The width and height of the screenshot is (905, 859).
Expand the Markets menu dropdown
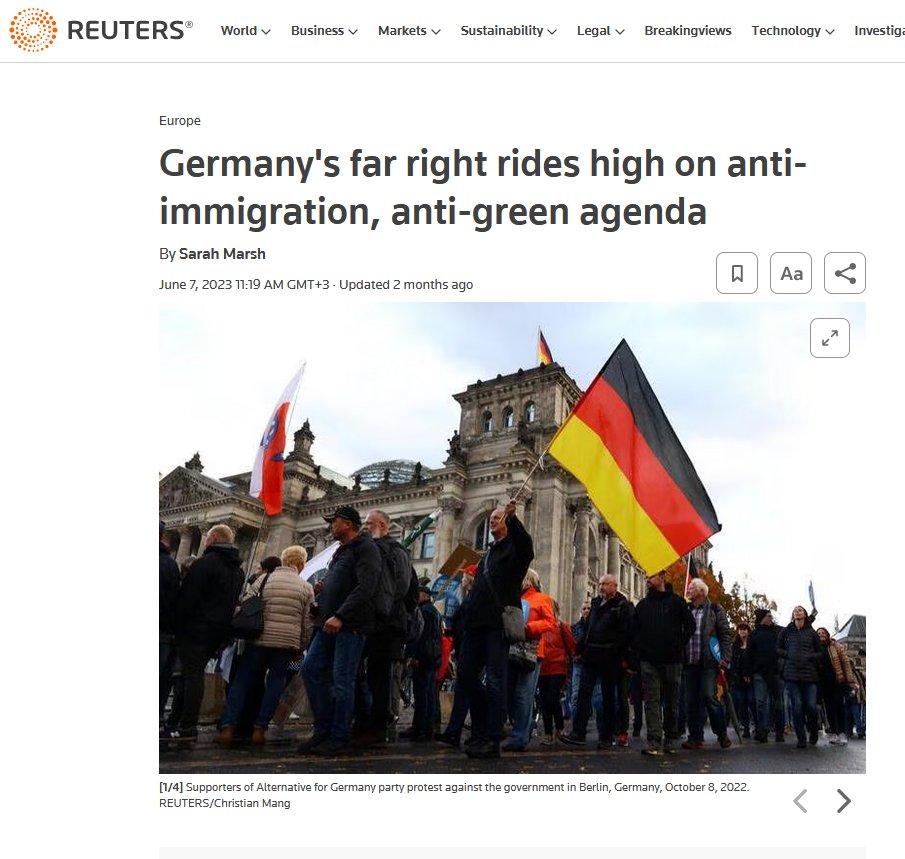pyautogui.click(x=409, y=31)
